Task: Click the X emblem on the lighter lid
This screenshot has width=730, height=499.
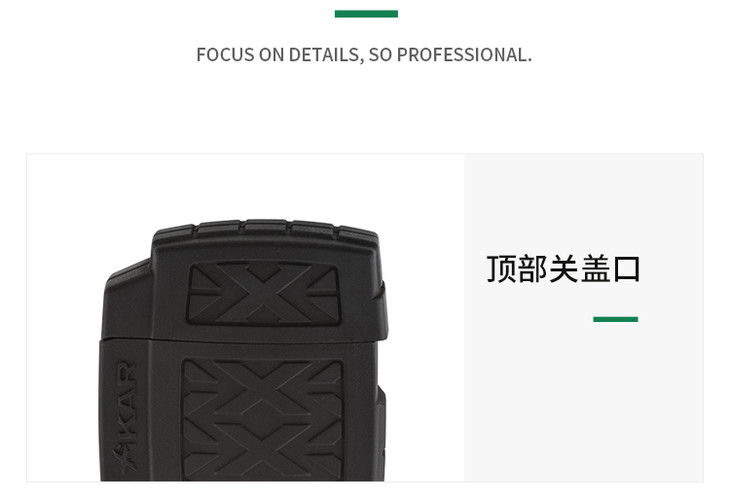Action: pos(264,293)
